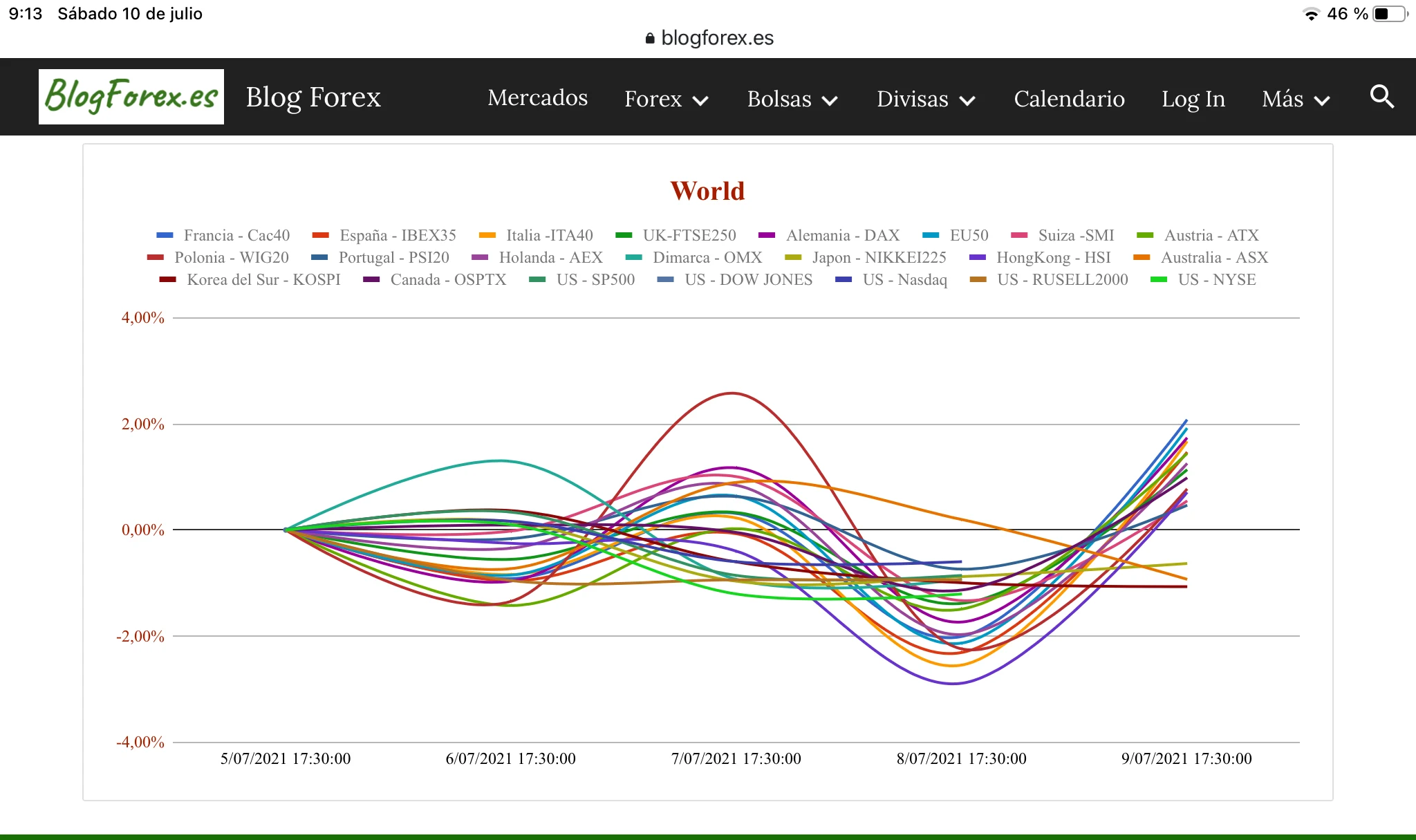Click the US - NYSE green swatch

[x=1159, y=279]
